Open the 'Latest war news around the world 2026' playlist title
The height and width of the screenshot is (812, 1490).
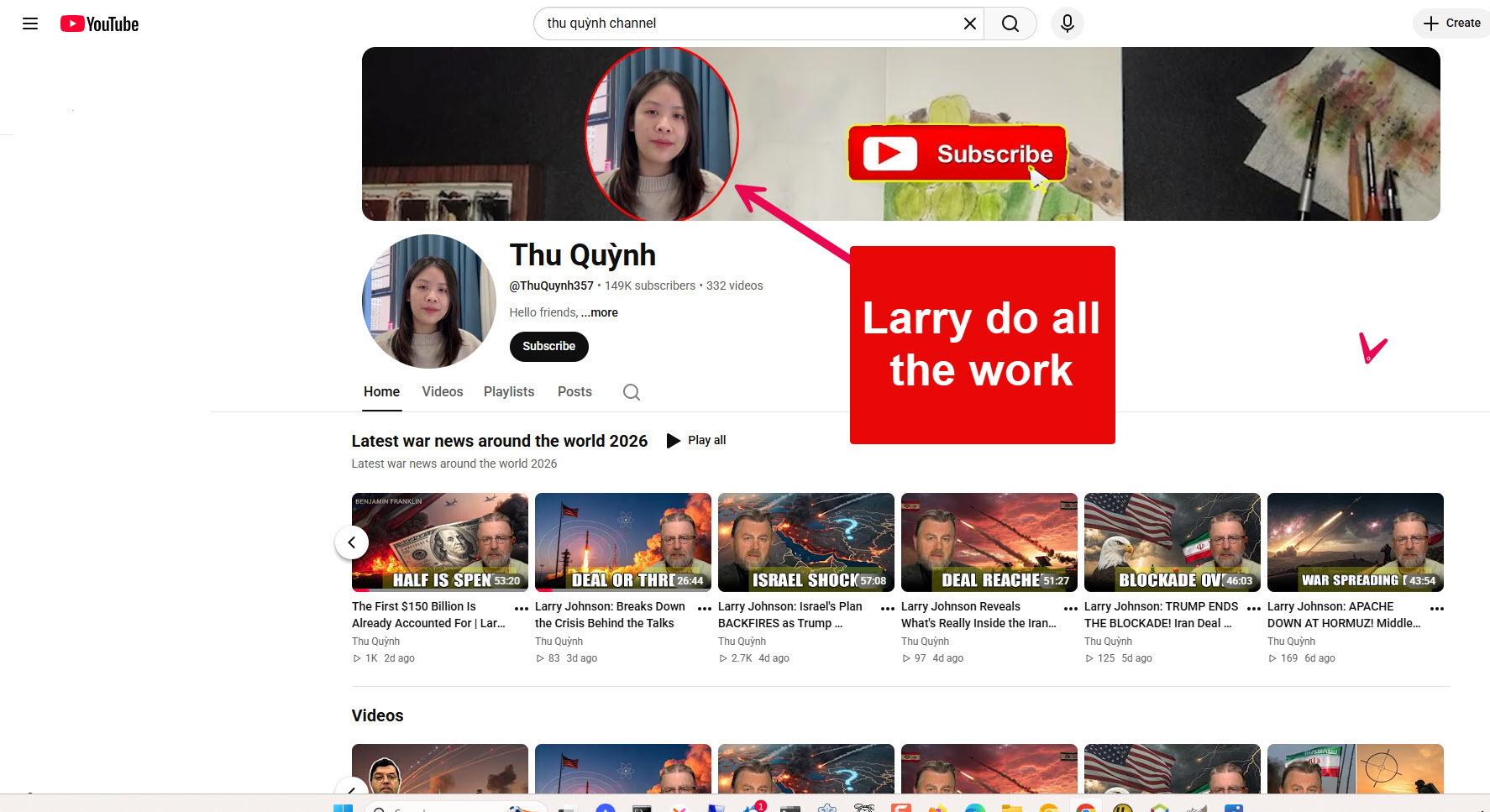pos(500,441)
